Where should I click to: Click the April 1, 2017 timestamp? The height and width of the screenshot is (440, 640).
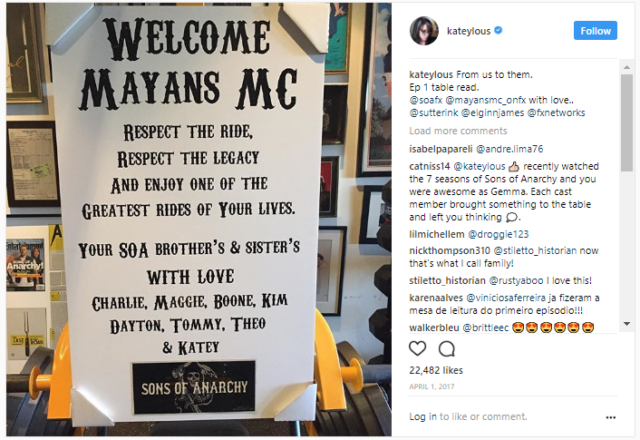431,387
